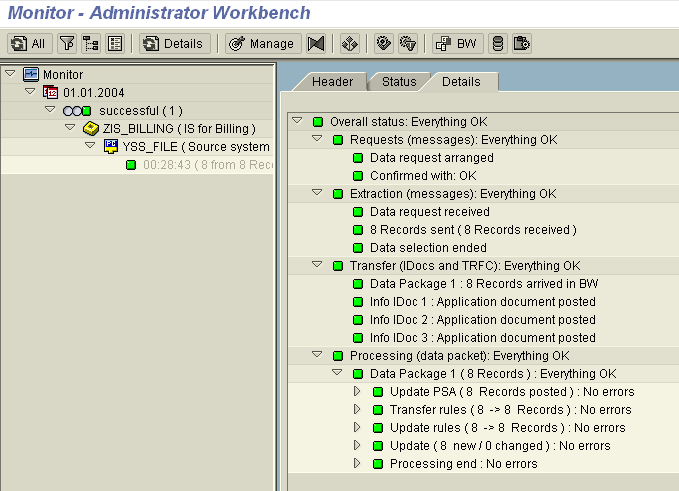
Task: Click green icon beside Data request received
Action: point(358,212)
